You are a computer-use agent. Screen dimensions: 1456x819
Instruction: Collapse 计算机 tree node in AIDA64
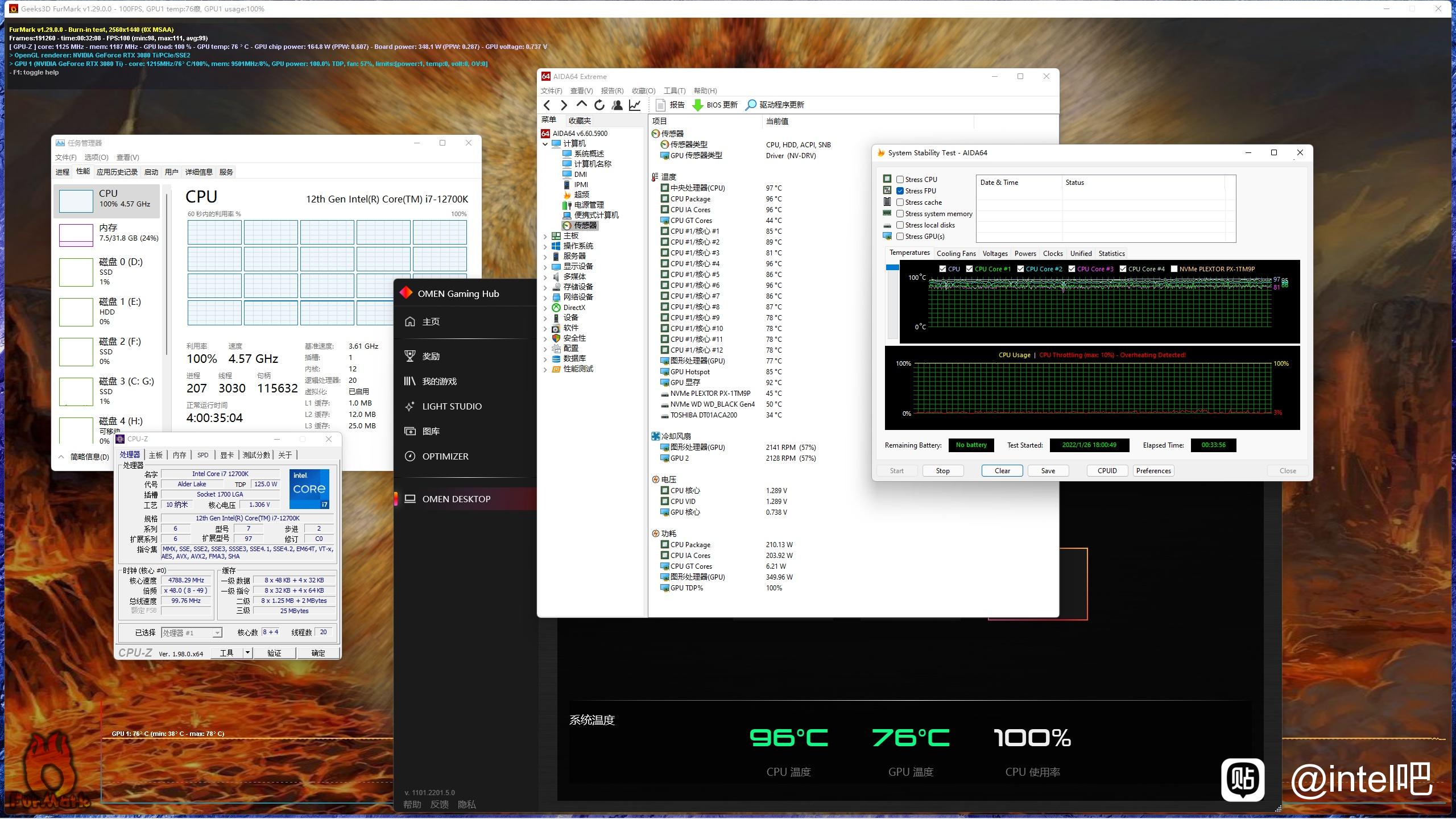545,144
